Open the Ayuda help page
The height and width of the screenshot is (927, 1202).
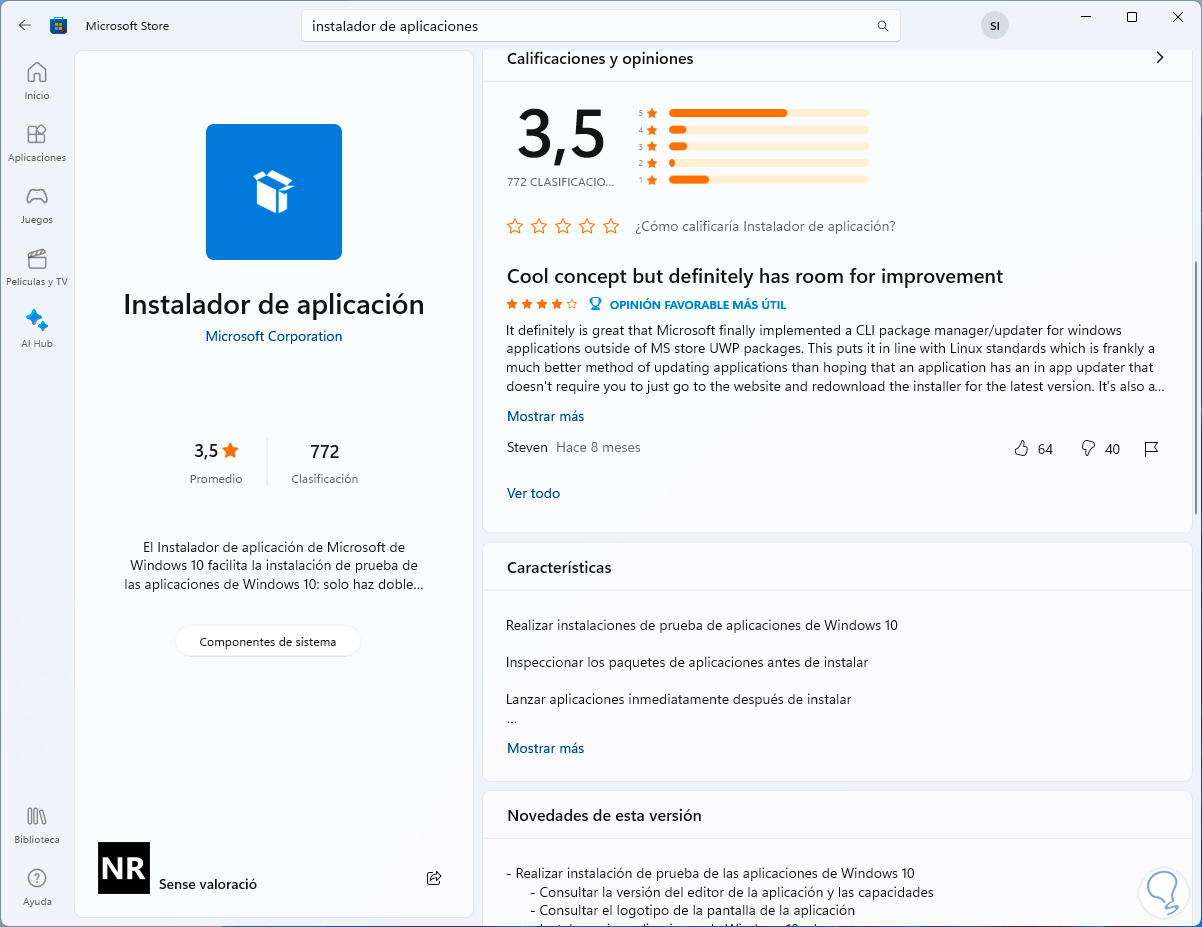[37, 887]
